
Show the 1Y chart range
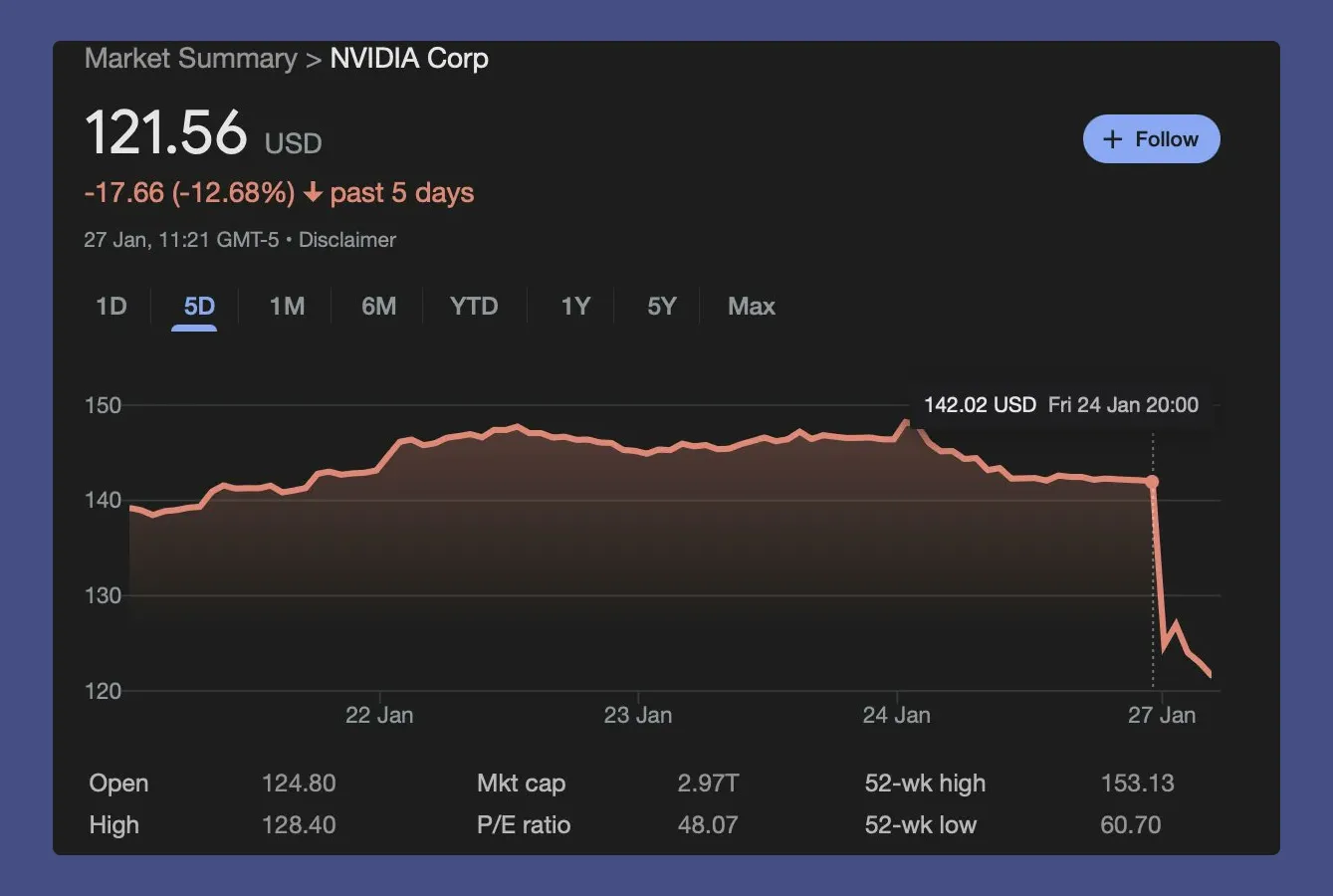[x=575, y=307]
